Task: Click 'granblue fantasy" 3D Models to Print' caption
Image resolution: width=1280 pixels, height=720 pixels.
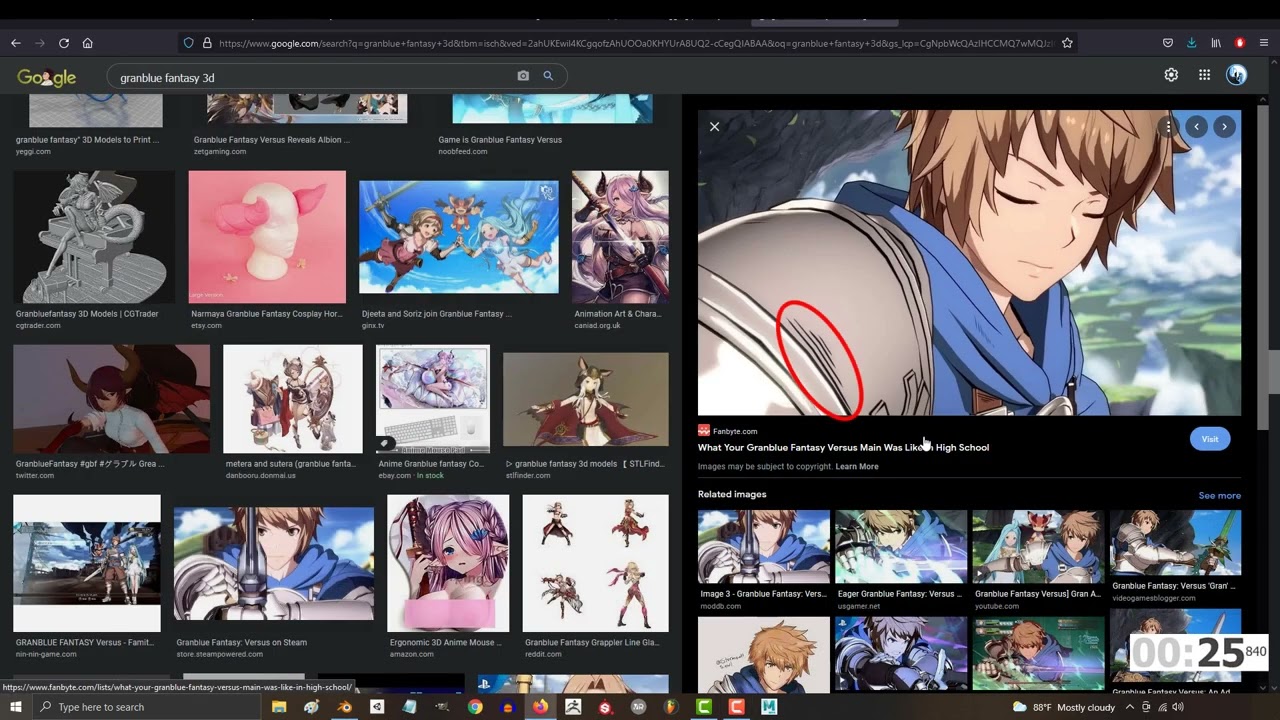Action: coord(87,140)
